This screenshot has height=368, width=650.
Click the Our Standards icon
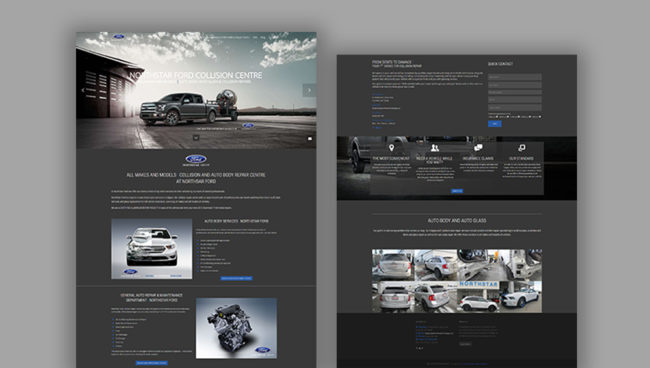(x=521, y=148)
